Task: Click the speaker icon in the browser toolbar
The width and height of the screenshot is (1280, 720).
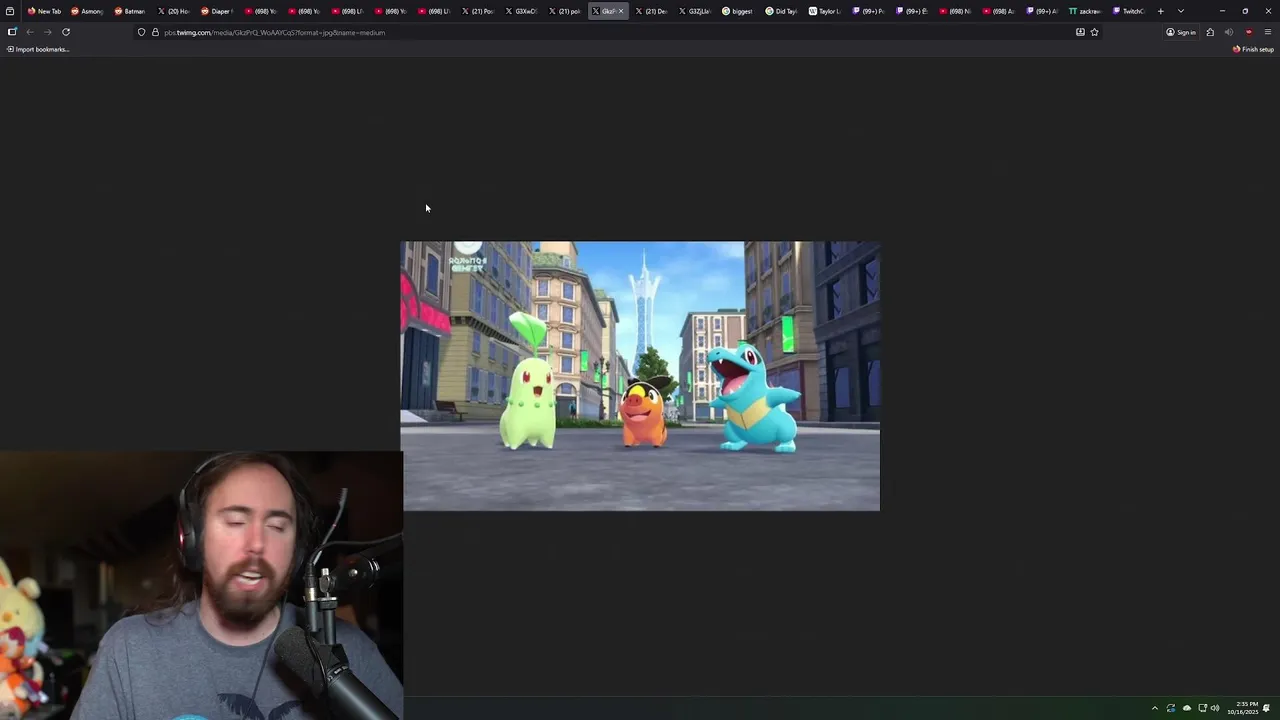Action: tap(1229, 32)
